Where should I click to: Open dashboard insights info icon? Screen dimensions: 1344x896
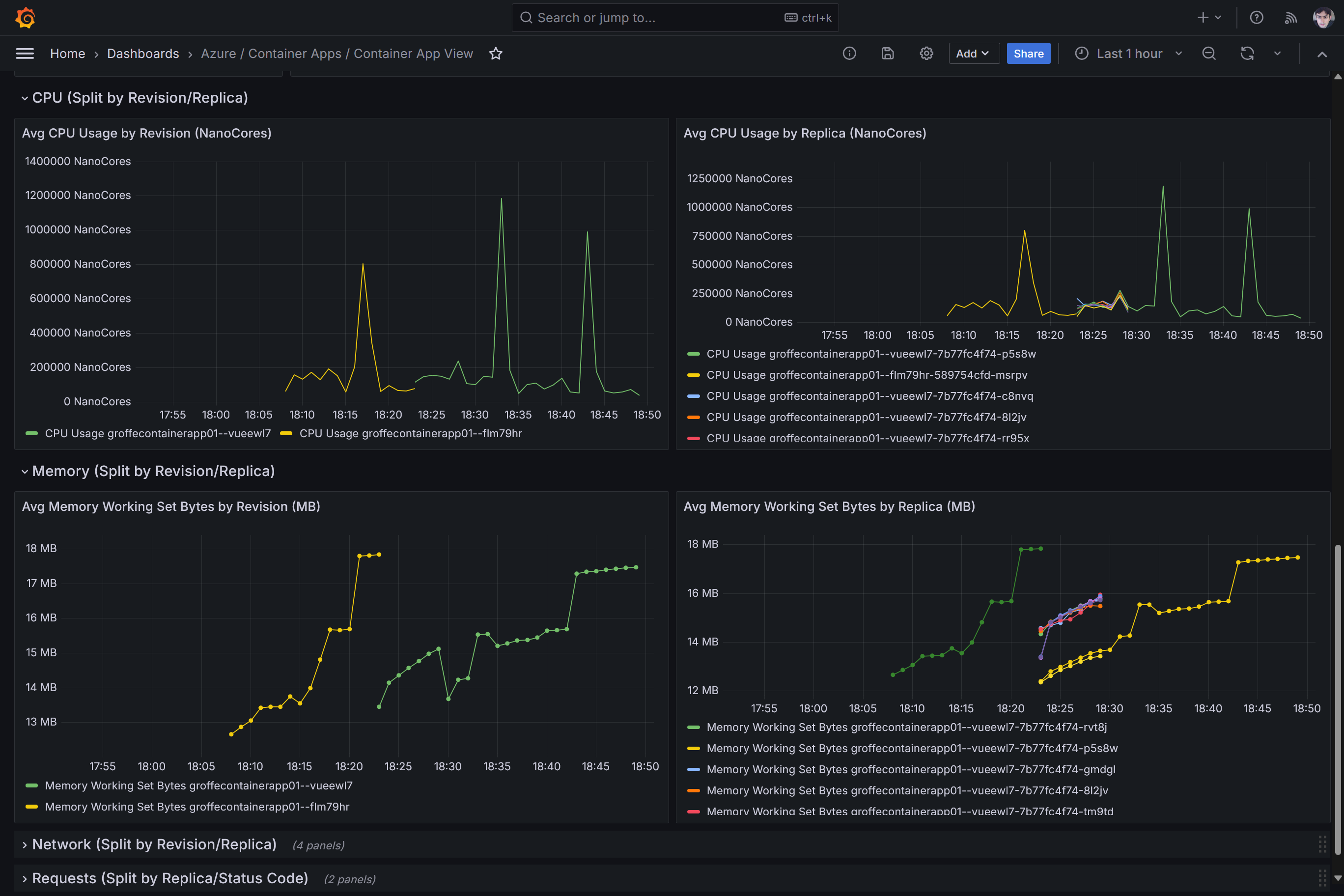849,54
